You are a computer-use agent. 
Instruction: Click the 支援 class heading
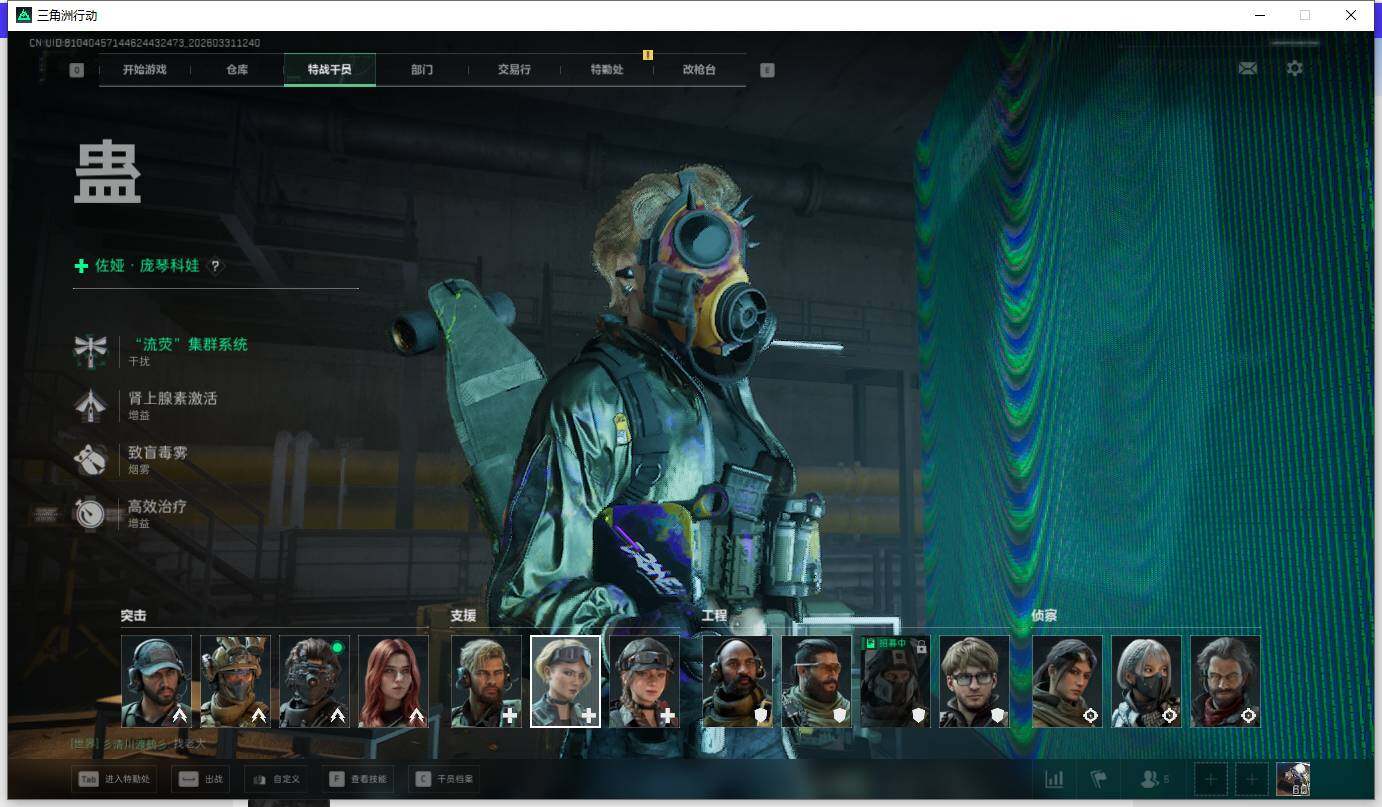tap(463, 616)
